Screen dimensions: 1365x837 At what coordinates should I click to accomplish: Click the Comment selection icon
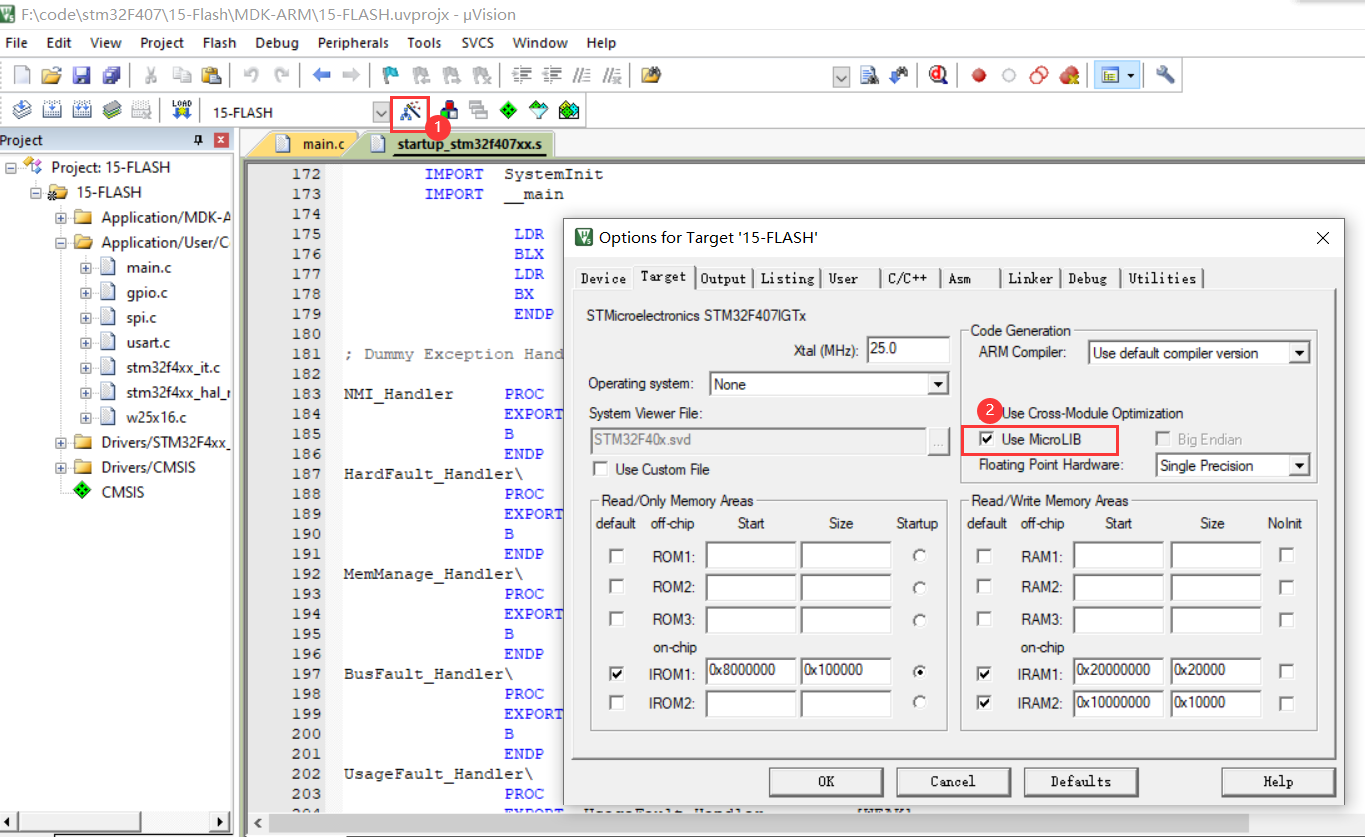click(x=583, y=75)
